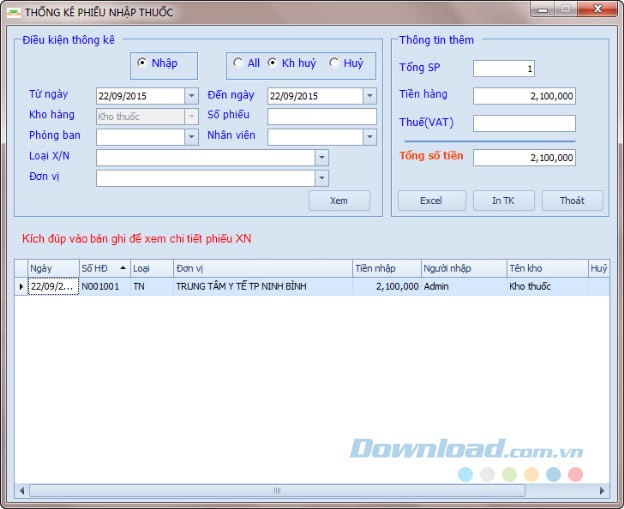Image resolution: width=624 pixels, height=509 pixels.
Task: Sort by the Số HĐ column header
Action: (x=105, y=269)
